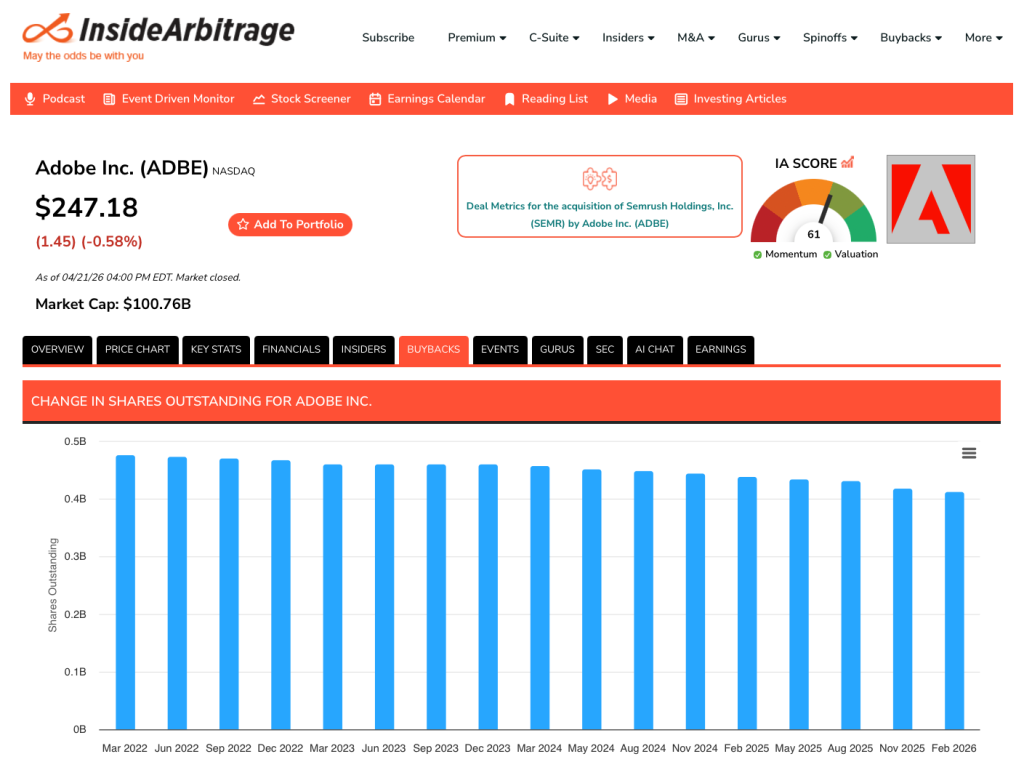Click the Dec 2022 bar
Screen dimensions: 1024x762
[281, 595]
